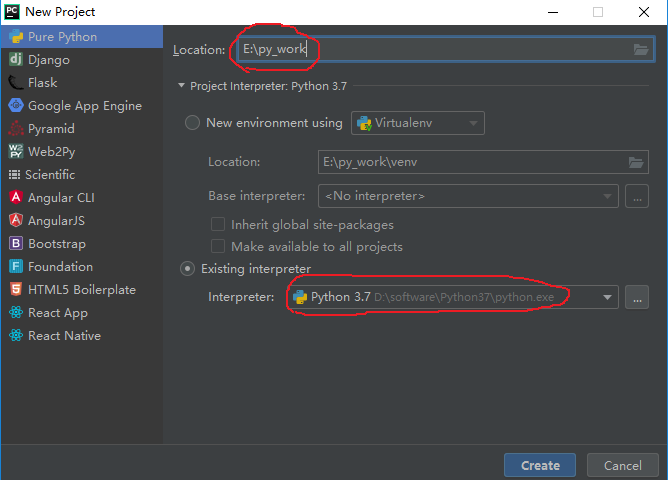Click the project Location text field
668x480 pixels.
(x=446, y=49)
